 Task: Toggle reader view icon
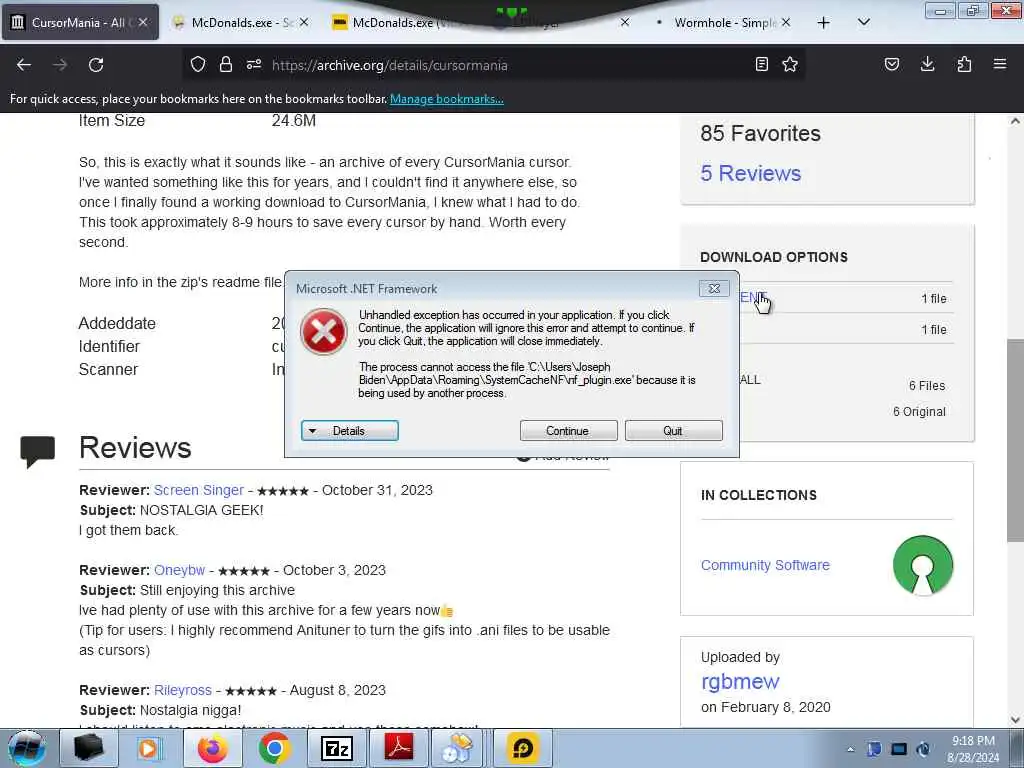click(761, 64)
